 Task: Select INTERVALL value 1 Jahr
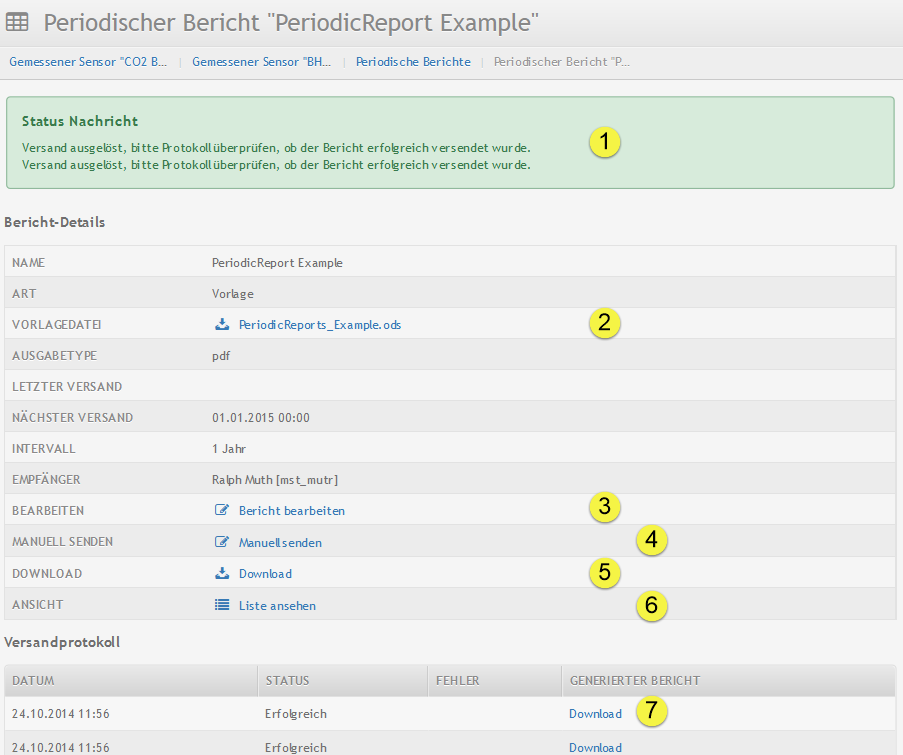pyautogui.click(x=229, y=449)
